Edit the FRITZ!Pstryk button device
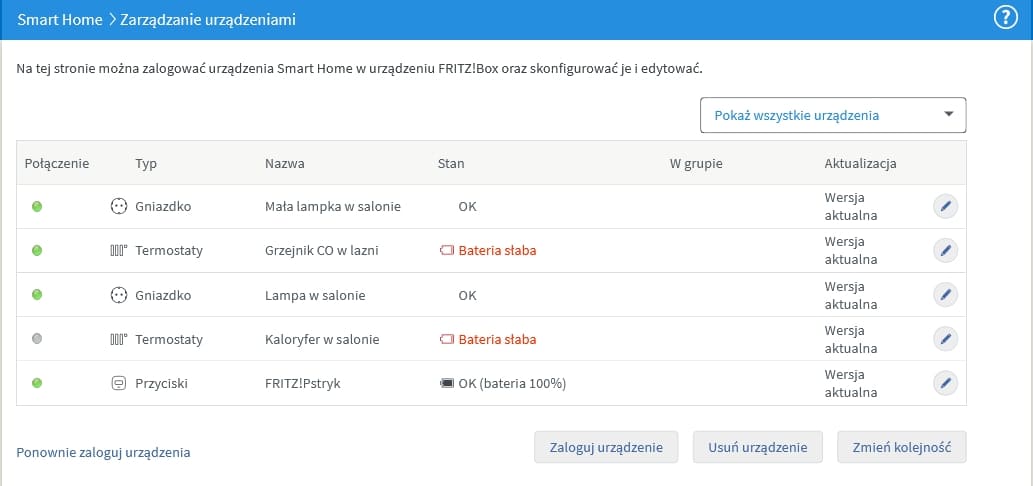 (945, 383)
